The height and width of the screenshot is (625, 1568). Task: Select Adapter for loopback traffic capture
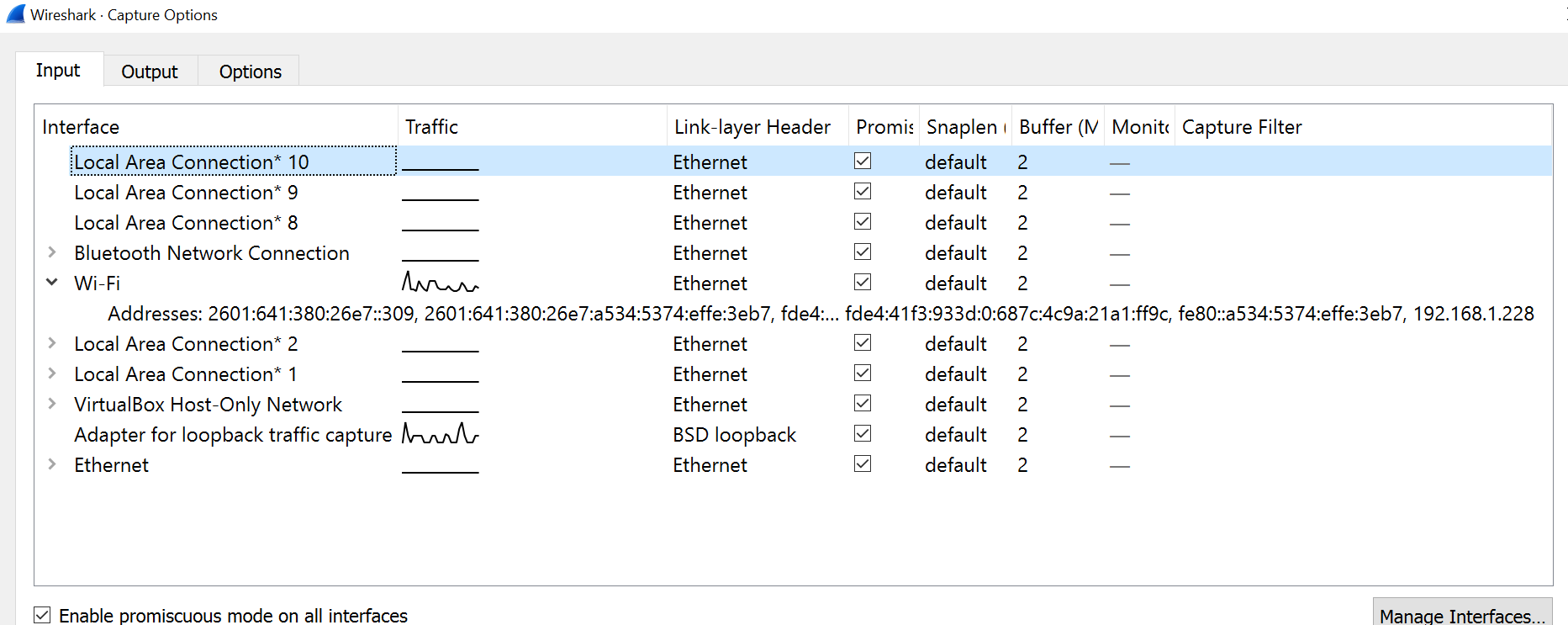[233, 434]
